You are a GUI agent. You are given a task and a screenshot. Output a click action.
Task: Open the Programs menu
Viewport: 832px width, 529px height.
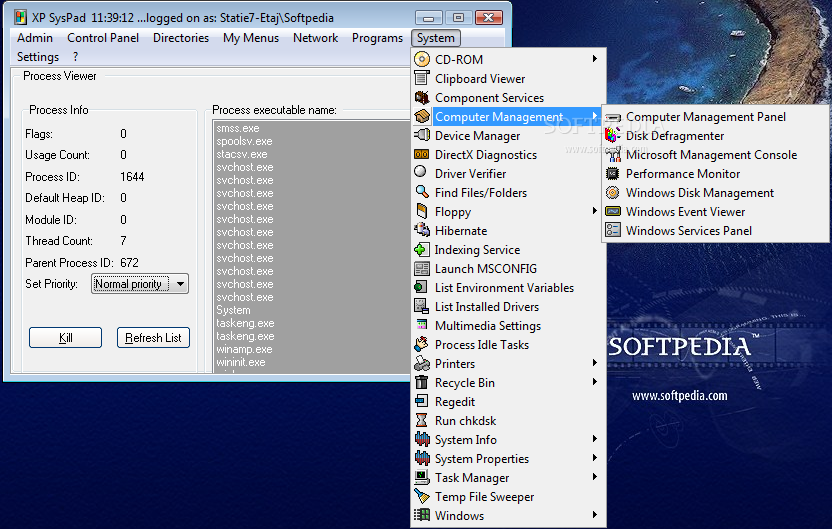click(377, 38)
